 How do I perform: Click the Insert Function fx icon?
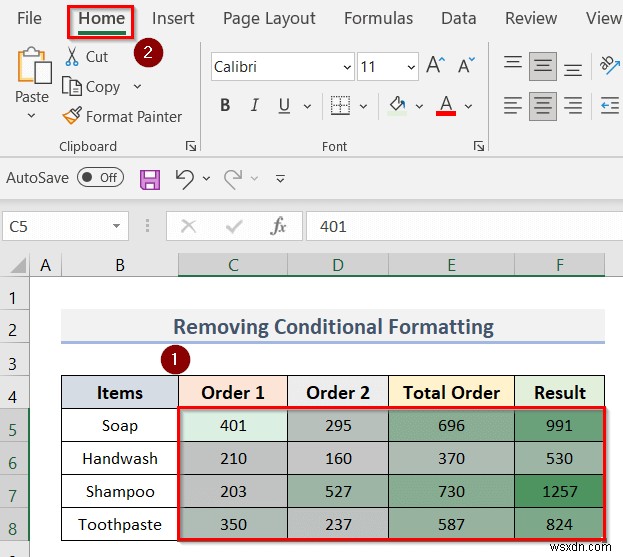pos(278,226)
